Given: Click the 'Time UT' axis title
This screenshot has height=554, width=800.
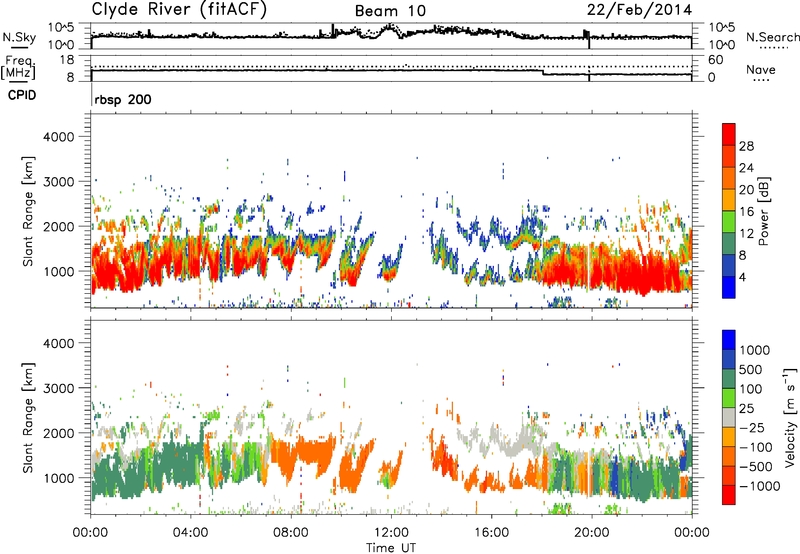Looking at the screenshot, I should pos(391,547).
